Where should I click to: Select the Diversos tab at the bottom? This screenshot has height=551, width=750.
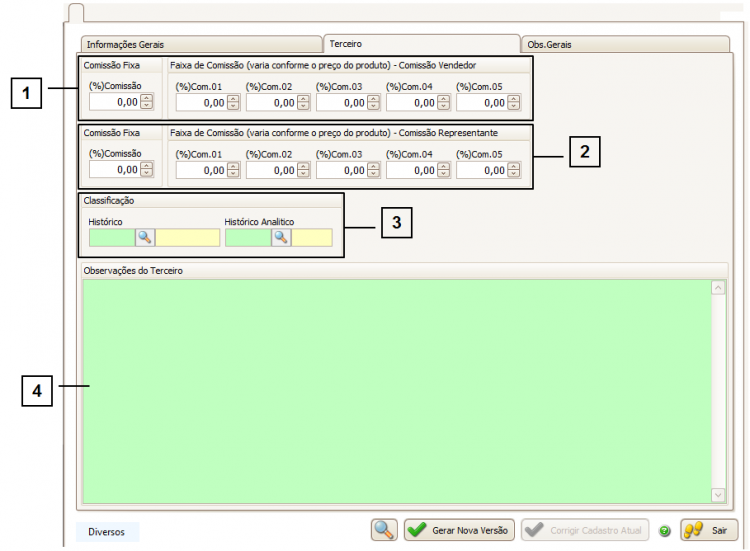107,532
